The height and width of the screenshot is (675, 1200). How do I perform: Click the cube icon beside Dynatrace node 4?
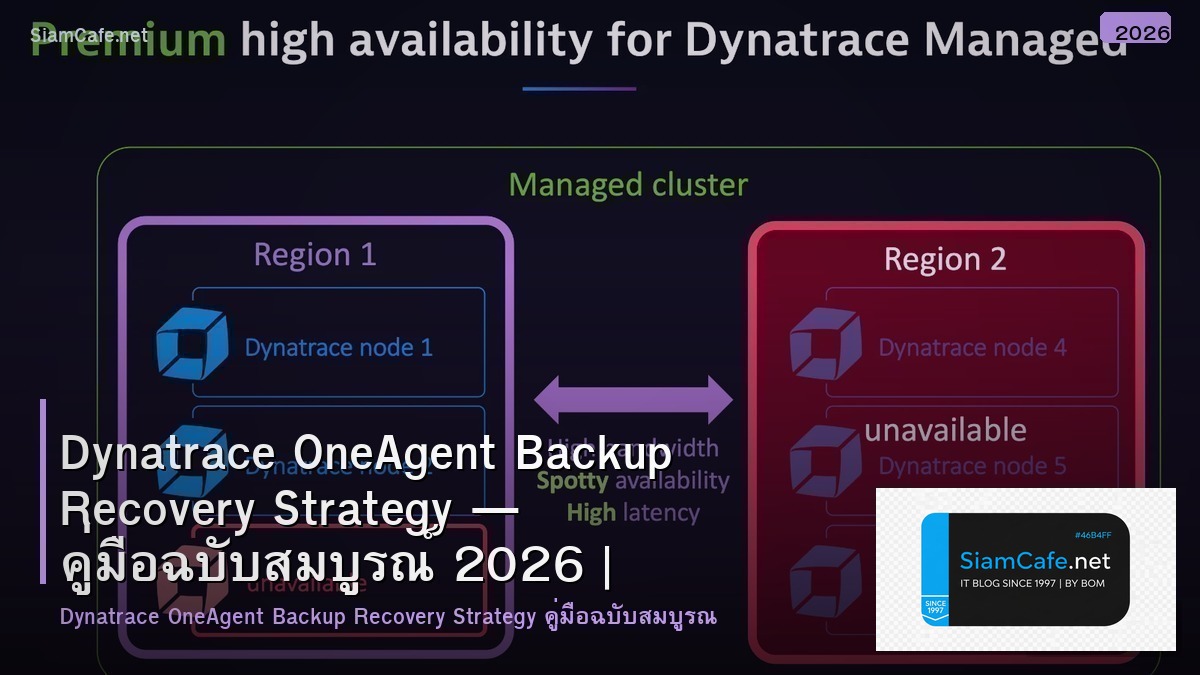tap(825, 343)
